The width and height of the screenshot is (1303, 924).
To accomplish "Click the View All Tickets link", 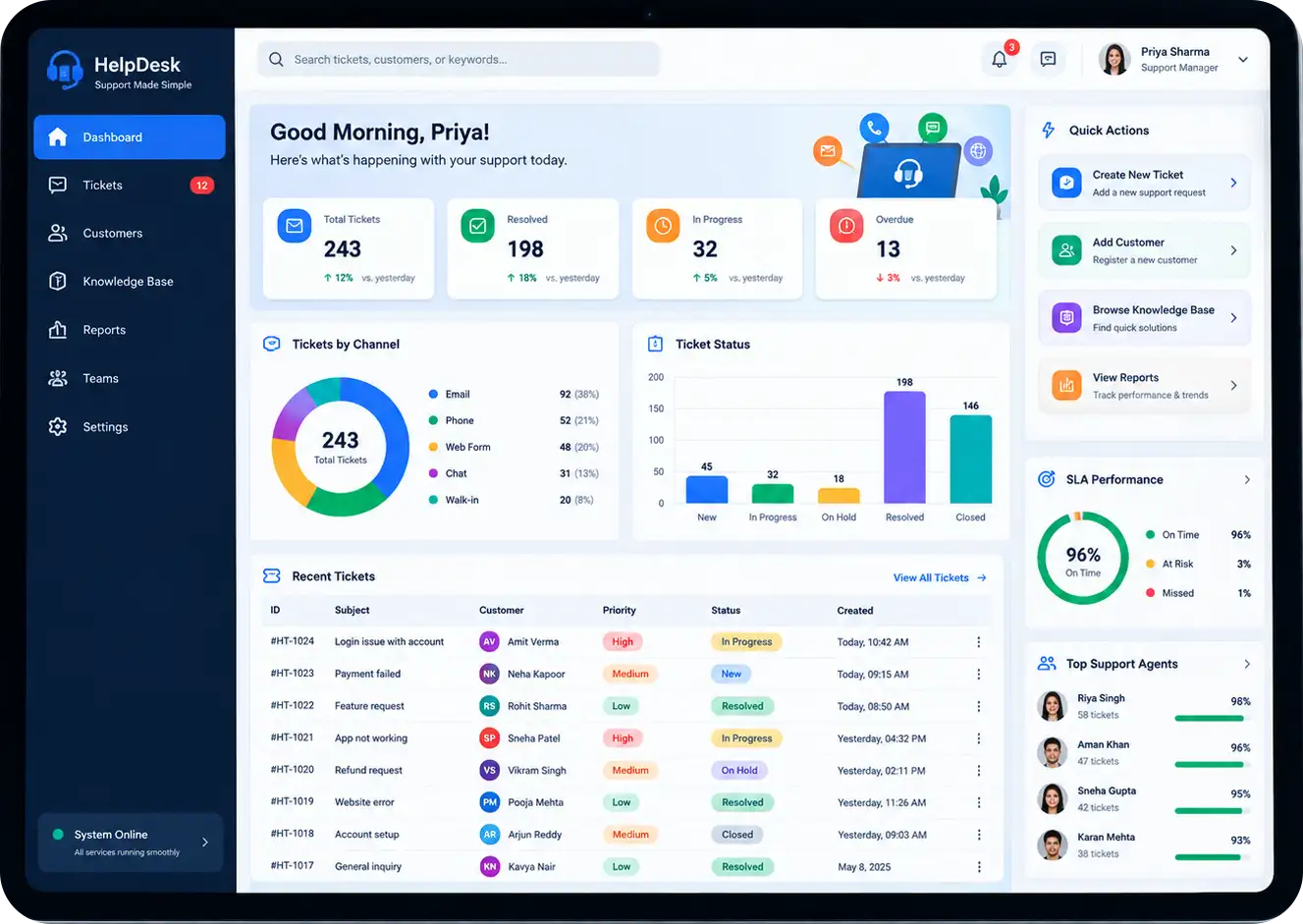I will click(940, 577).
